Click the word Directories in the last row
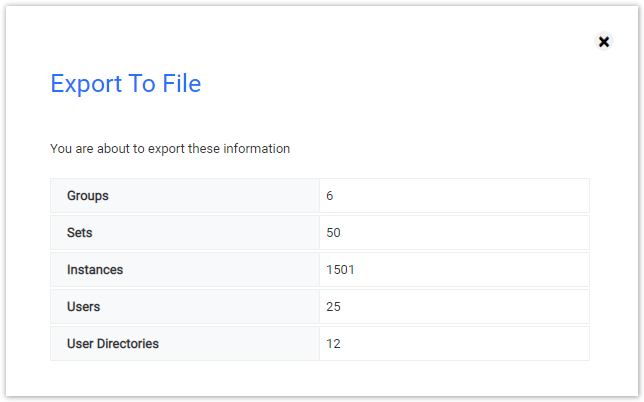This screenshot has height=402, width=644. [x=127, y=344]
